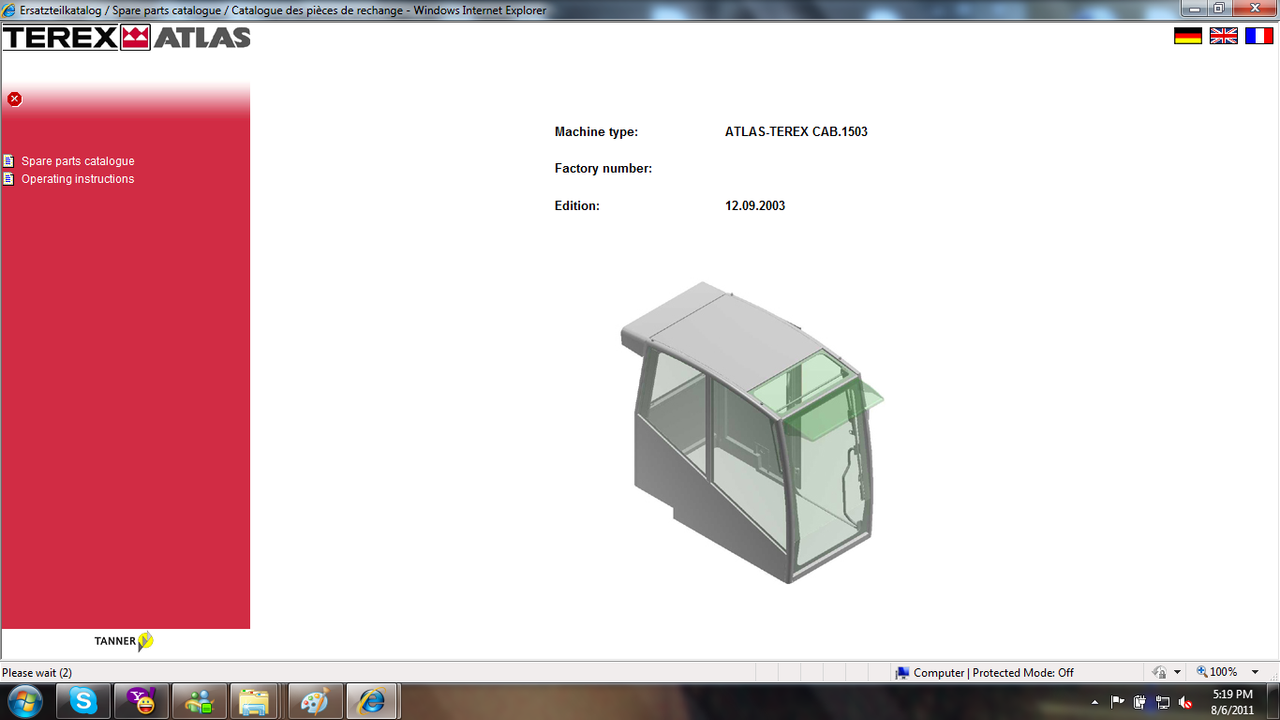Image resolution: width=1280 pixels, height=720 pixels.
Task: Restore down the Internet Explorer window
Action: pyautogui.click(x=1219, y=8)
